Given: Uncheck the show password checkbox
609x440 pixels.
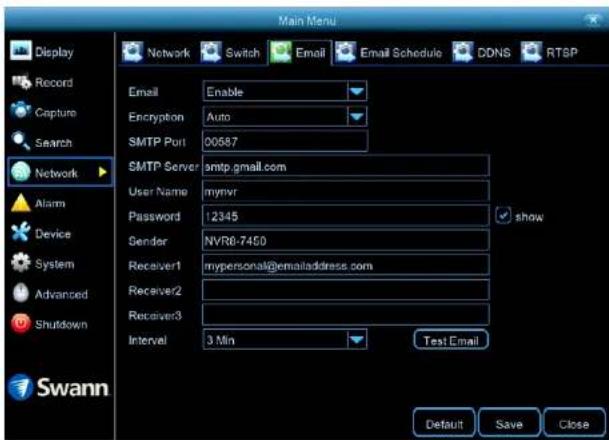Looking at the screenshot, I should (x=503, y=216).
